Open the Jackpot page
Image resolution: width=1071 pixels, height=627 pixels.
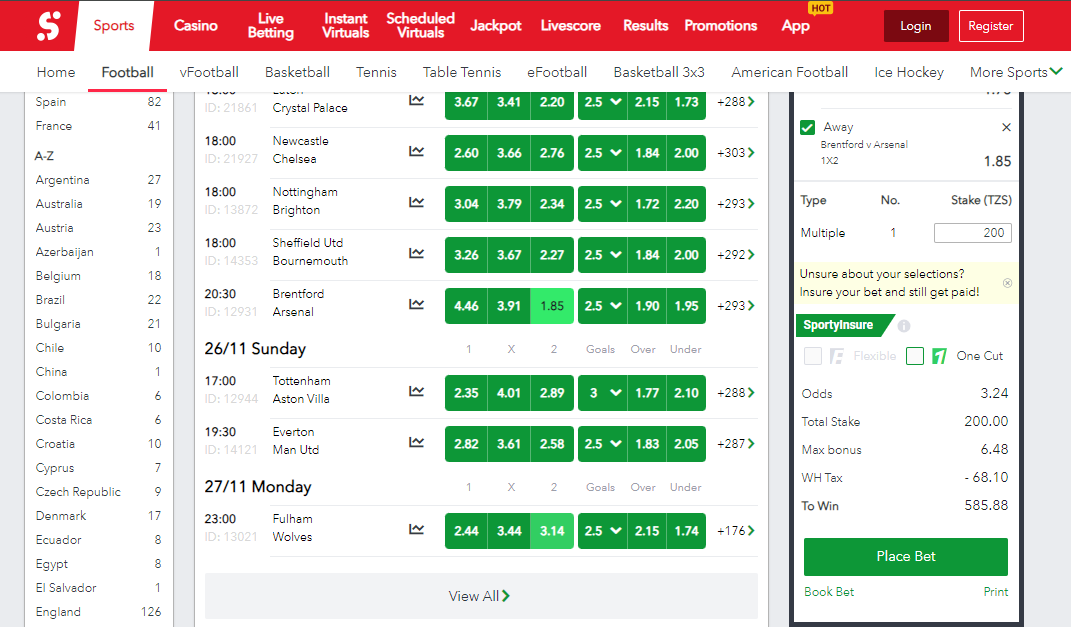496,25
